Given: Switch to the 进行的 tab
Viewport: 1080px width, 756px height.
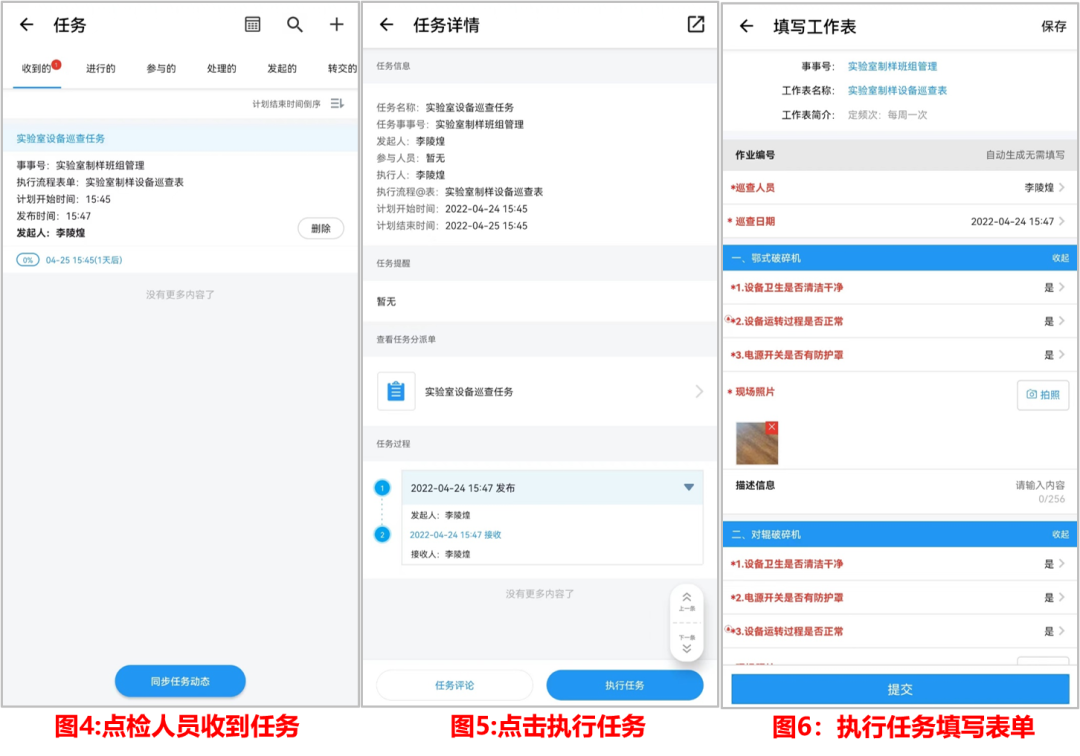Looking at the screenshot, I should pos(100,69).
